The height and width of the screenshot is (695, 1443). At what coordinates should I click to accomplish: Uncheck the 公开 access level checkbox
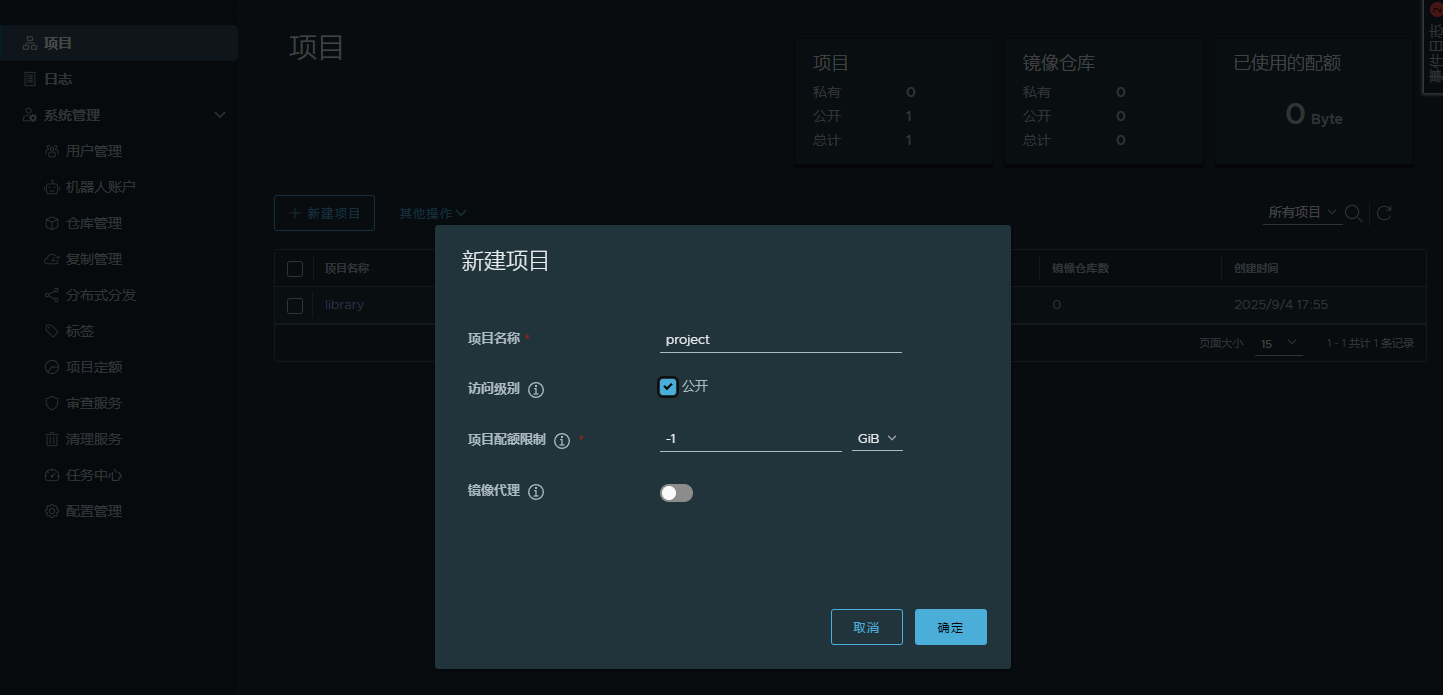tap(668, 387)
